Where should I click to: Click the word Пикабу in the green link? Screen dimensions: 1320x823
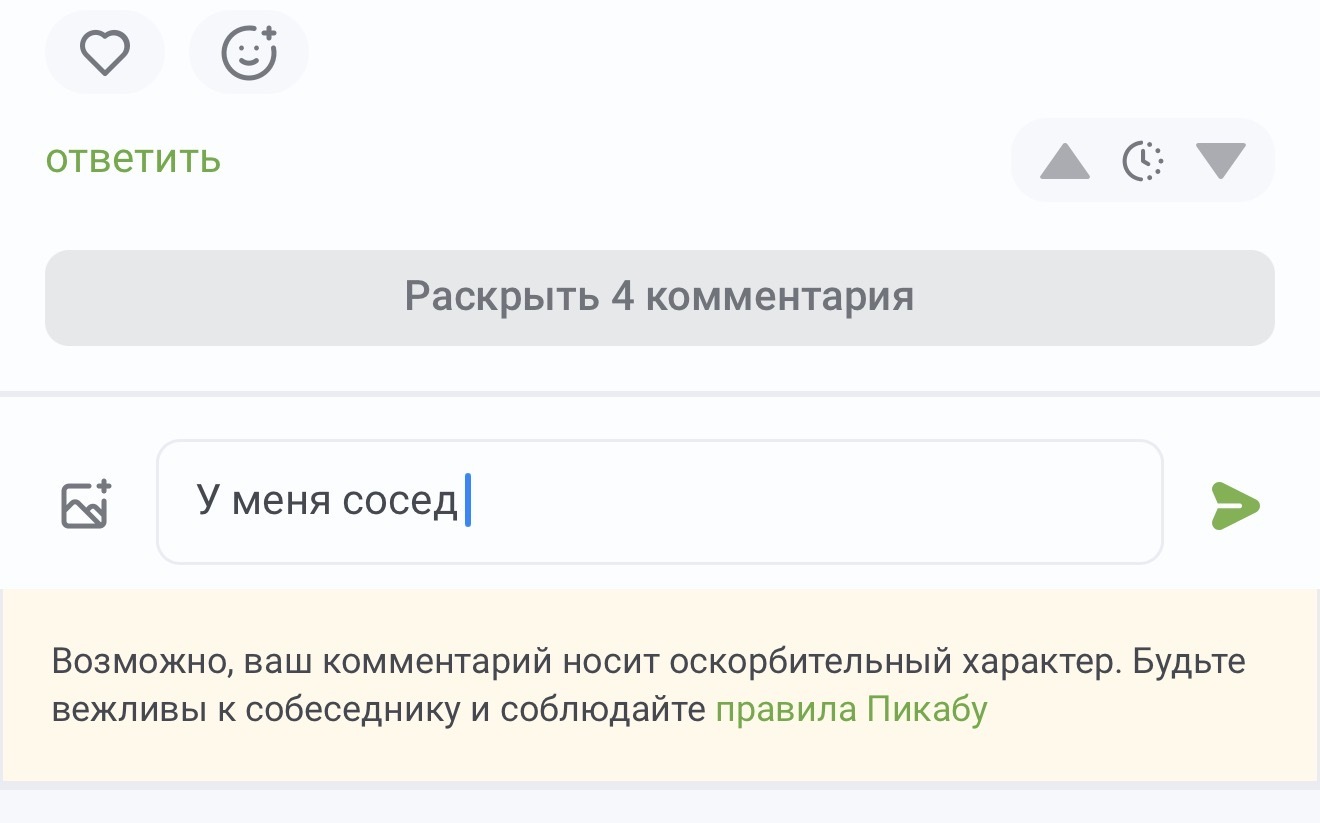pyautogui.click(x=928, y=709)
